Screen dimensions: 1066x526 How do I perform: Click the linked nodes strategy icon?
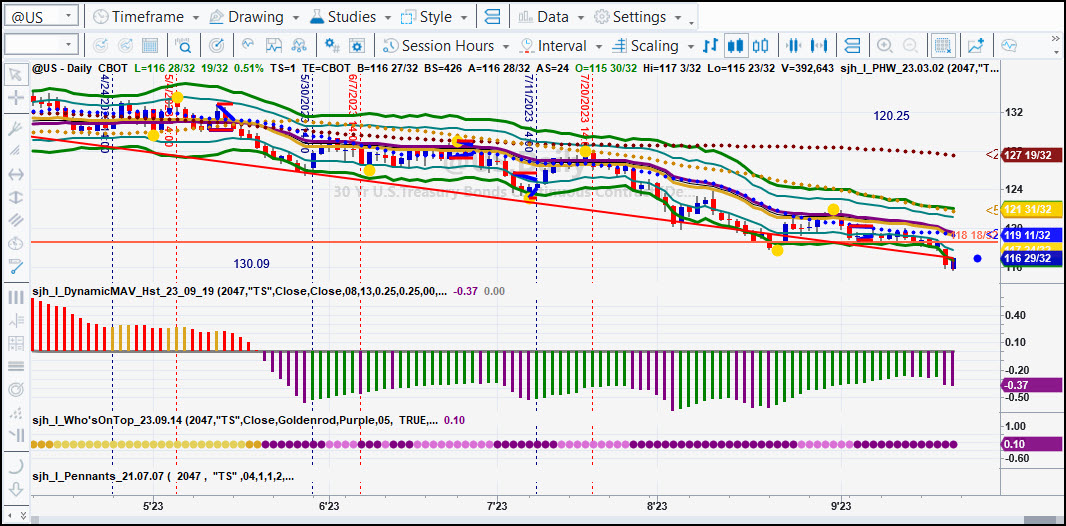pyautogui.click(x=298, y=46)
